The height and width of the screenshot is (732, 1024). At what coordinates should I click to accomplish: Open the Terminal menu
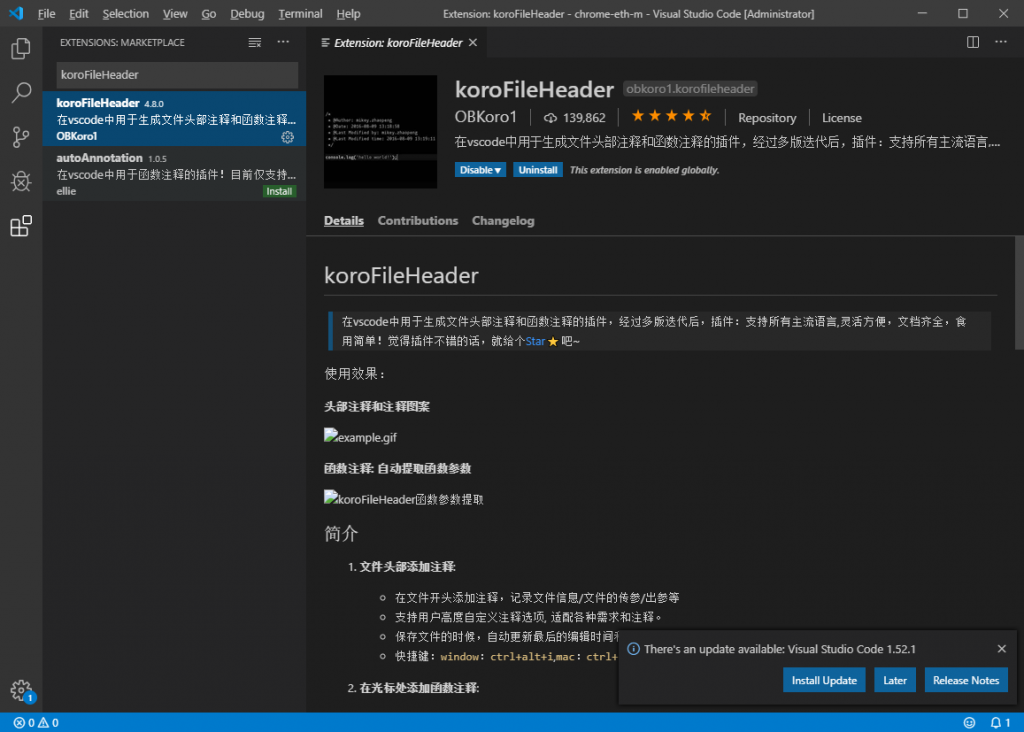[x=300, y=14]
